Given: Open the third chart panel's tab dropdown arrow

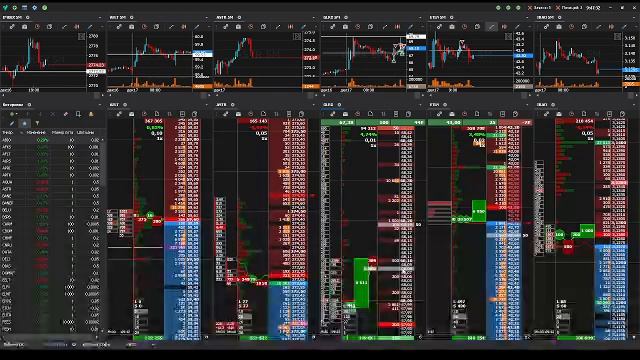Looking at the screenshot, I should tap(314, 18).
